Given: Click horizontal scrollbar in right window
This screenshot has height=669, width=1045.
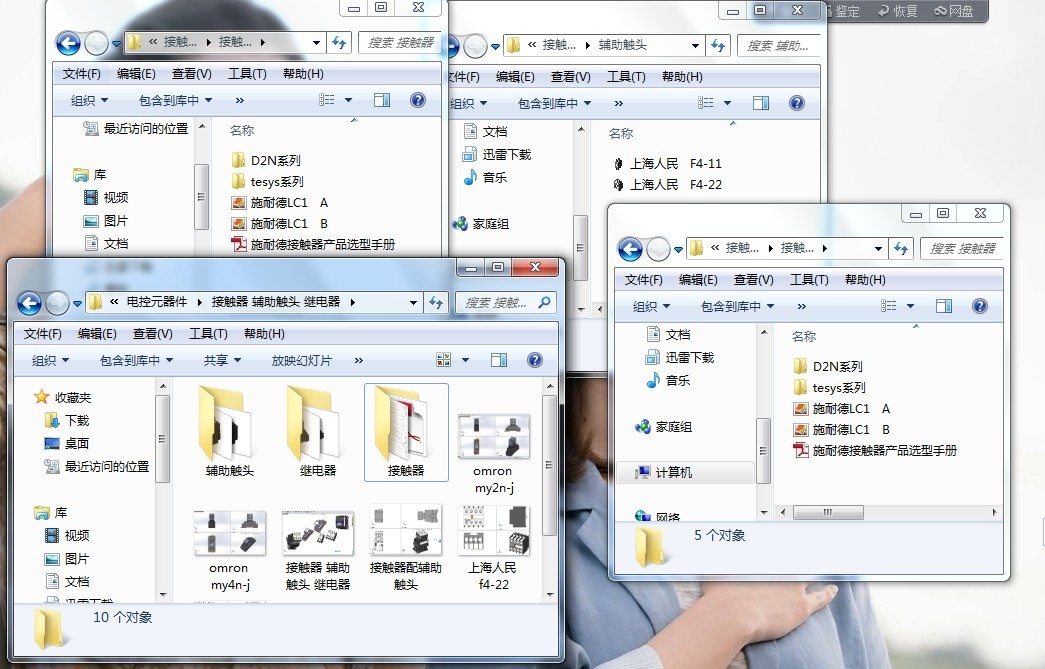Looking at the screenshot, I should click(x=828, y=512).
